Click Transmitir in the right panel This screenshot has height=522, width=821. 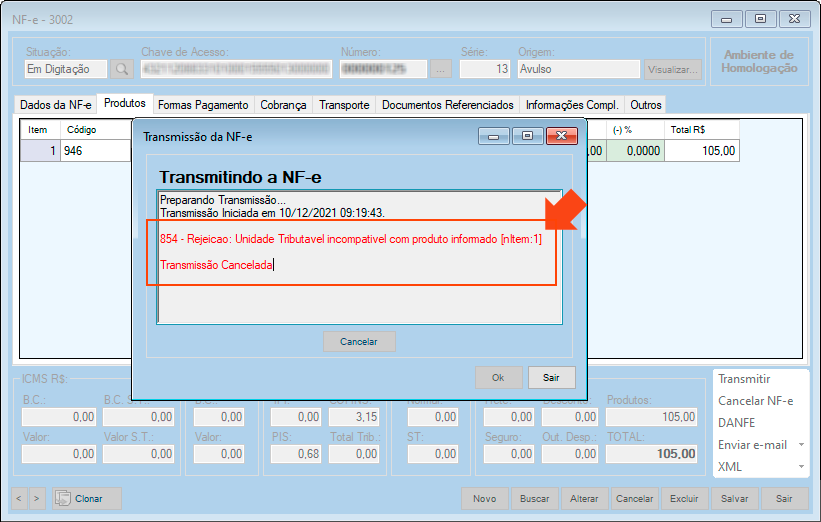(x=744, y=379)
